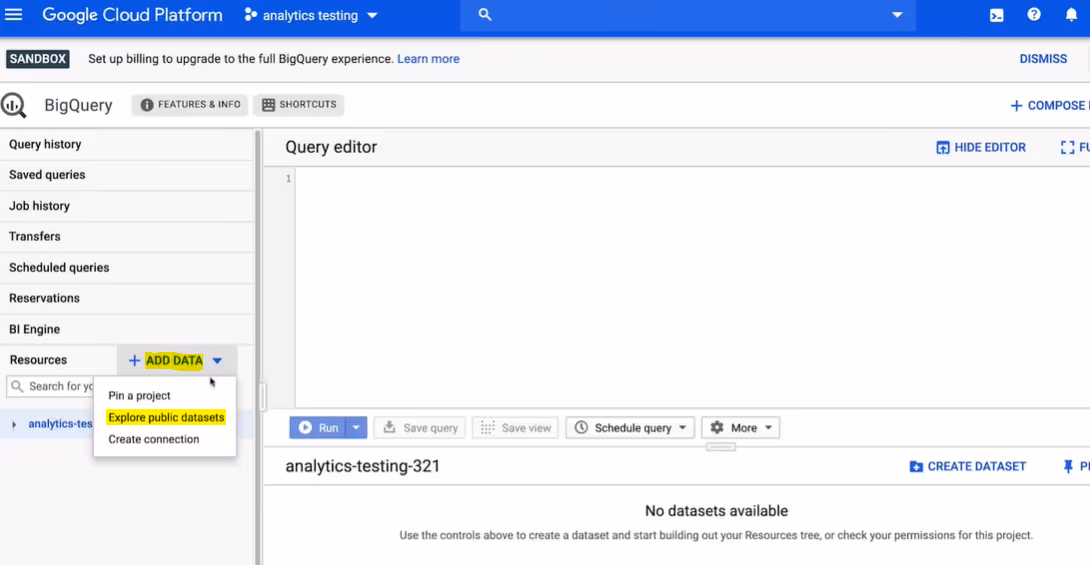Open the Schedule query dropdown
The height and width of the screenshot is (565, 1090).
630,428
